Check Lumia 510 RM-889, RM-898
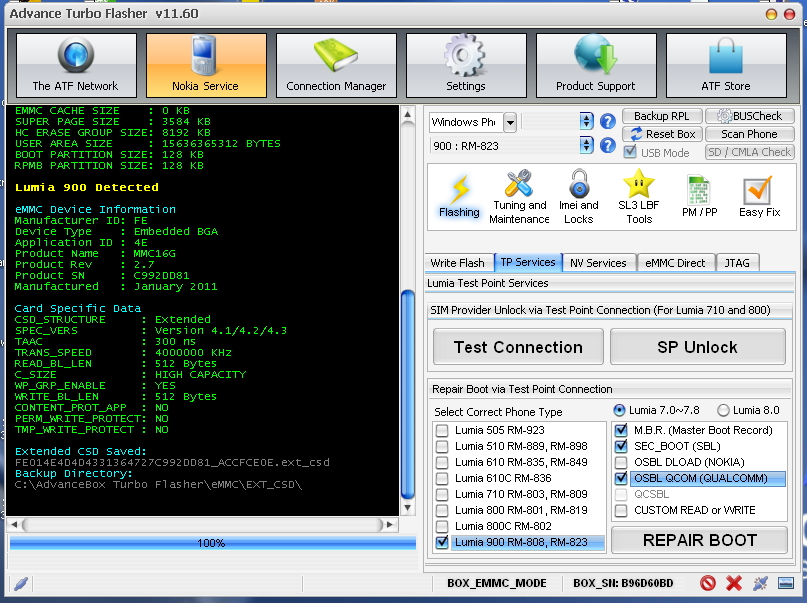 pos(442,446)
